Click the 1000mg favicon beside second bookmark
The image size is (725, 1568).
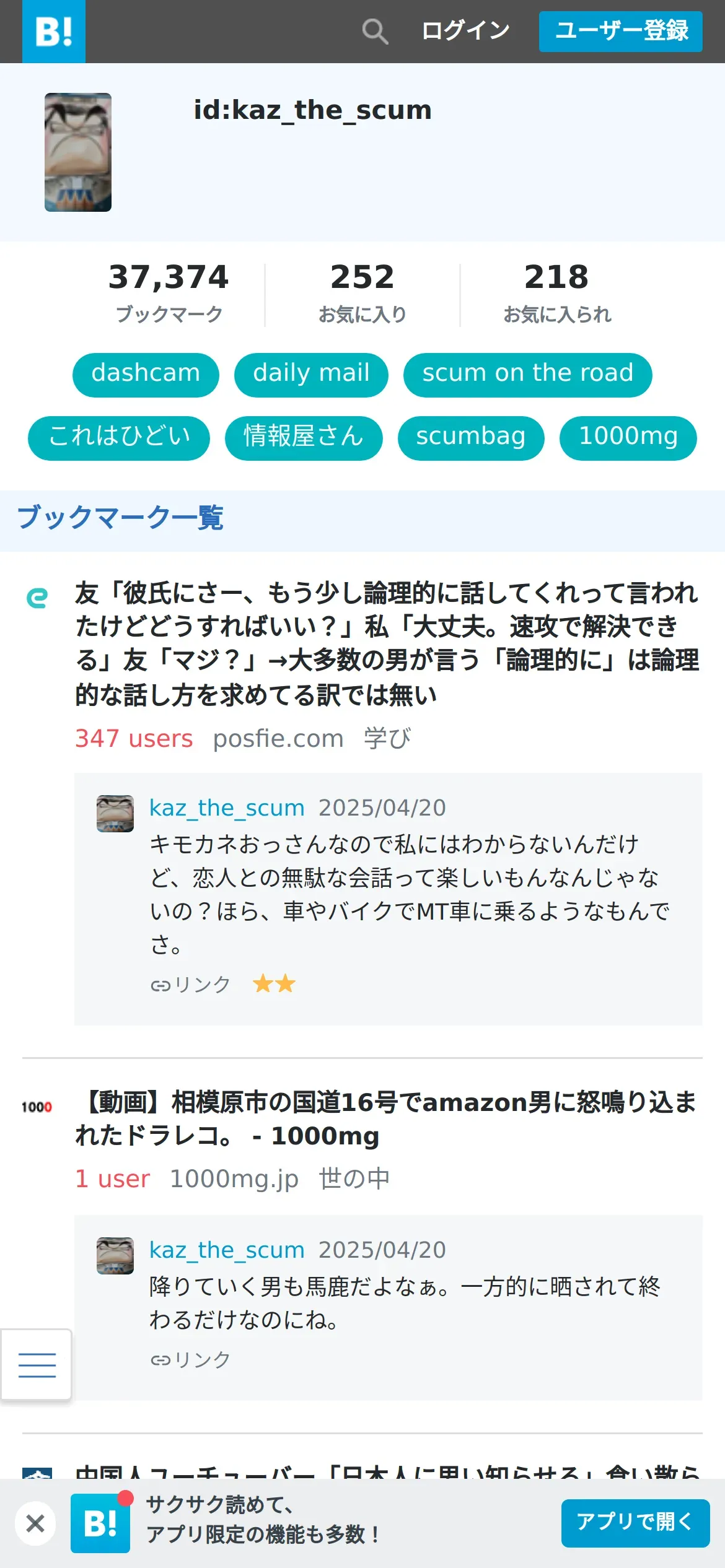(x=37, y=1107)
